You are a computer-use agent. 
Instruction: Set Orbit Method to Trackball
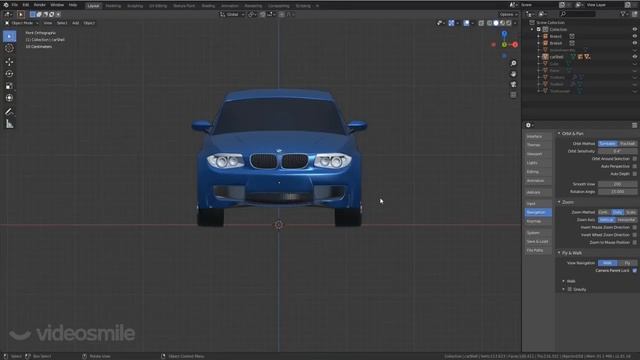point(627,144)
